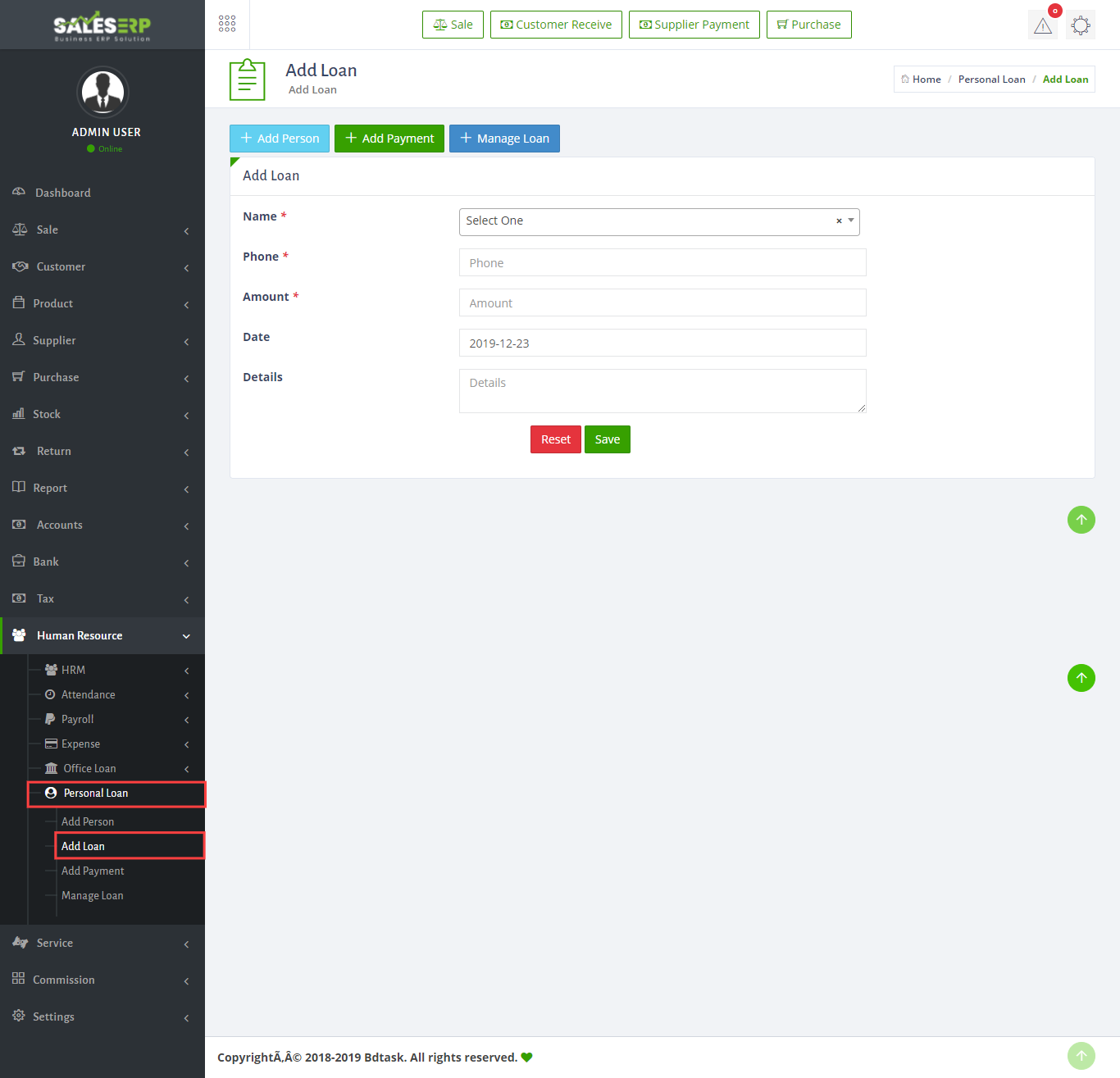This screenshot has width=1120, height=1078.
Task: Click the admin user avatar picture
Action: tap(102, 92)
